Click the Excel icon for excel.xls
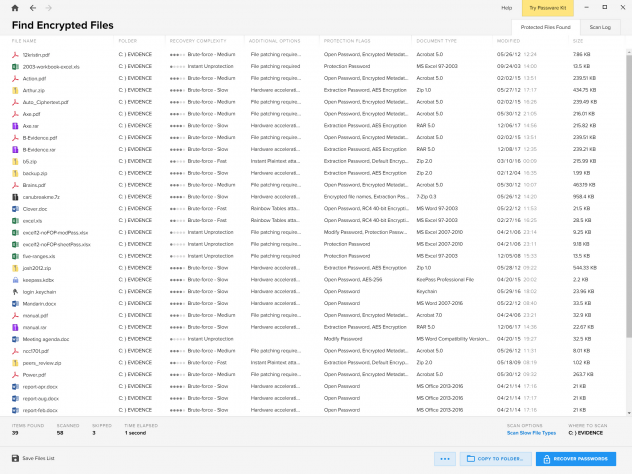Screen dimensions: 632x474 (15, 220)
